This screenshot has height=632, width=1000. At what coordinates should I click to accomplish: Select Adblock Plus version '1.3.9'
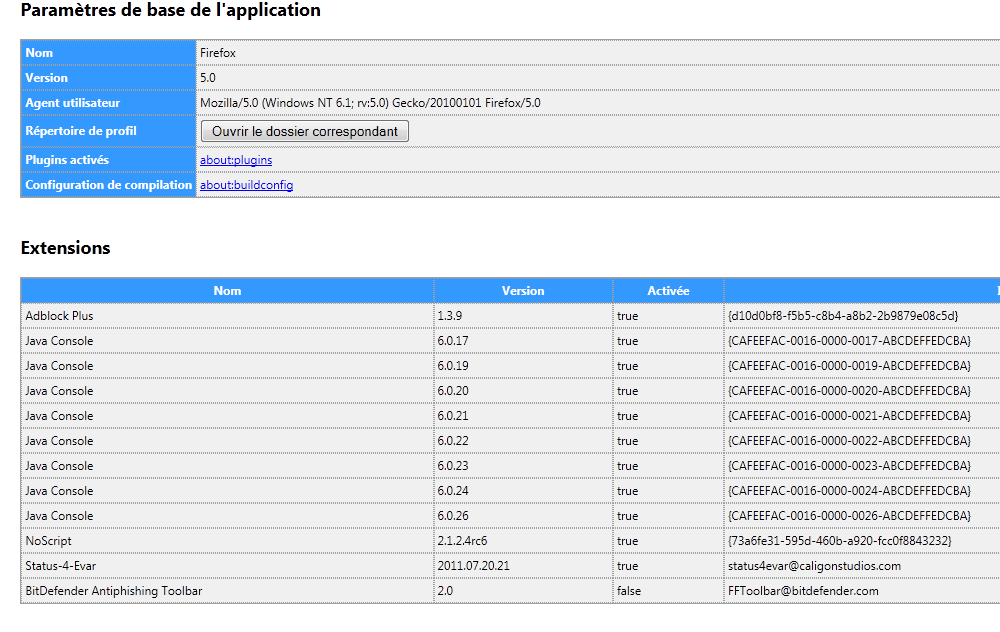(x=450, y=316)
